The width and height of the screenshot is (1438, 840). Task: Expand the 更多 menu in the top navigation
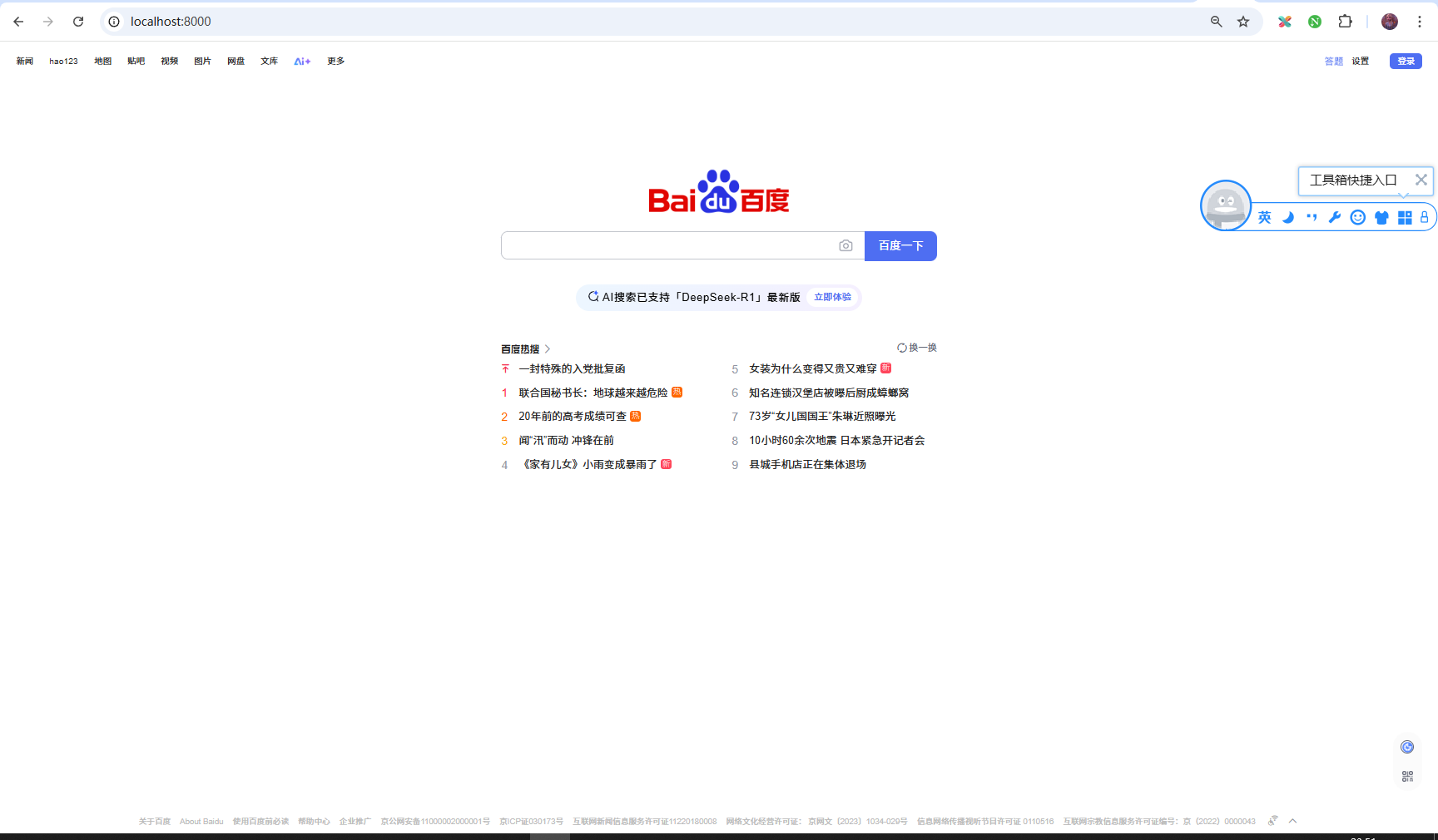click(x=336, y=62)
